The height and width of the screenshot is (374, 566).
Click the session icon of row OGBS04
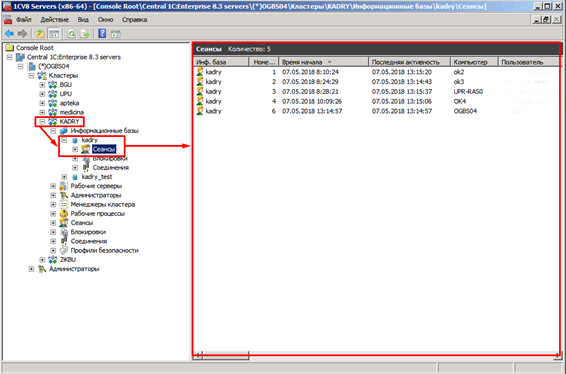(x=200, y=111)
